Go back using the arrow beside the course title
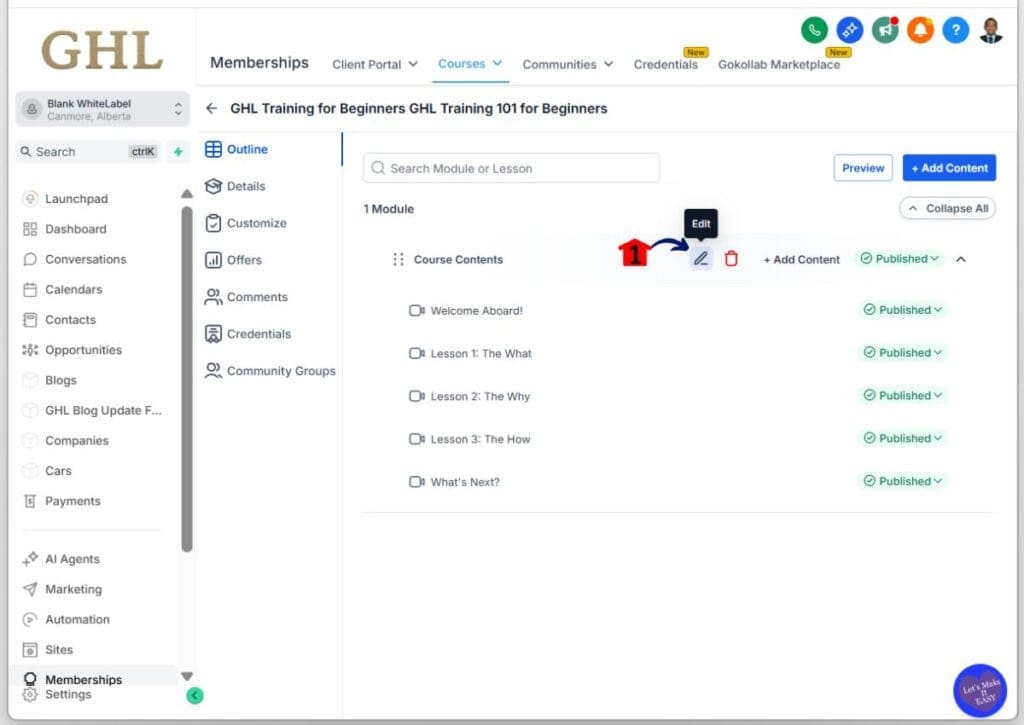 (211, 108)
